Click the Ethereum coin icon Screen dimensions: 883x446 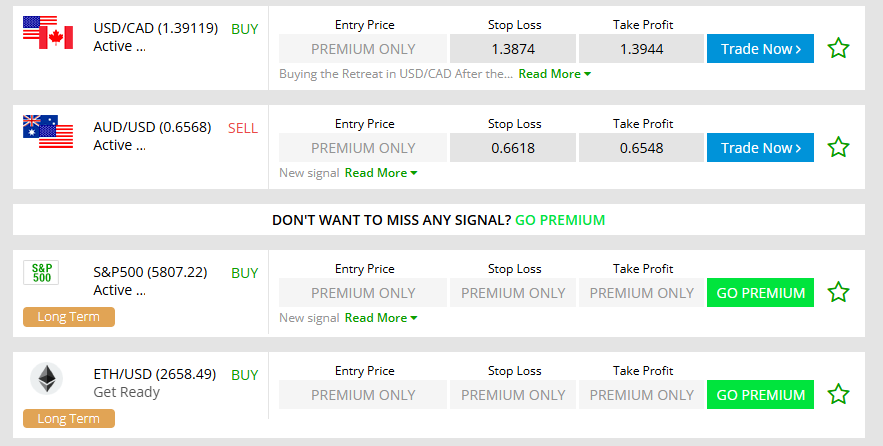(46, 378)
